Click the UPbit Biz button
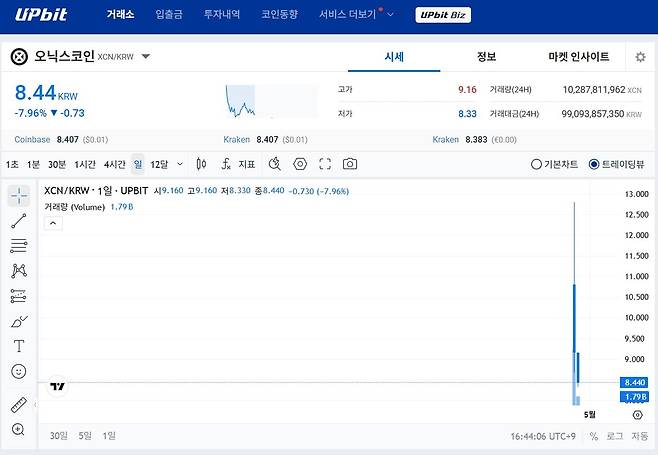 [443, 15]
